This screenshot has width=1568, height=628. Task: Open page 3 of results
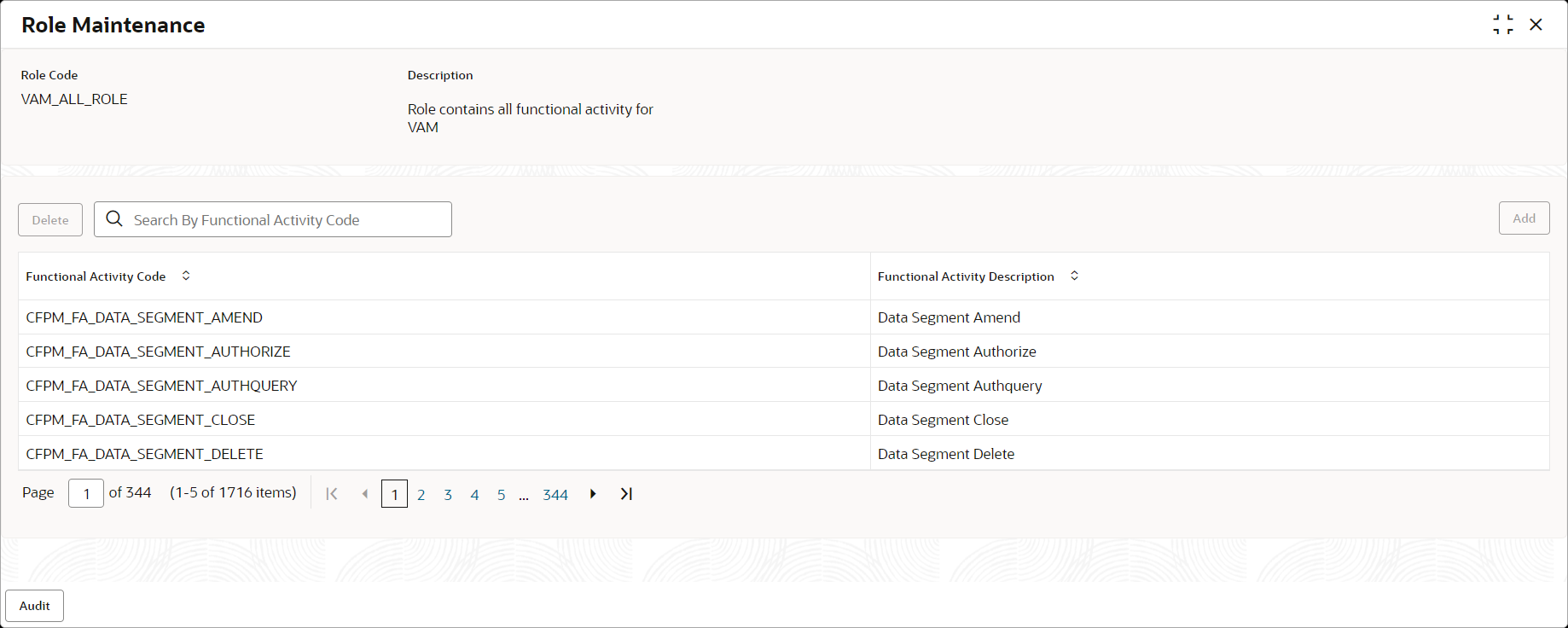tap(448, 495)
